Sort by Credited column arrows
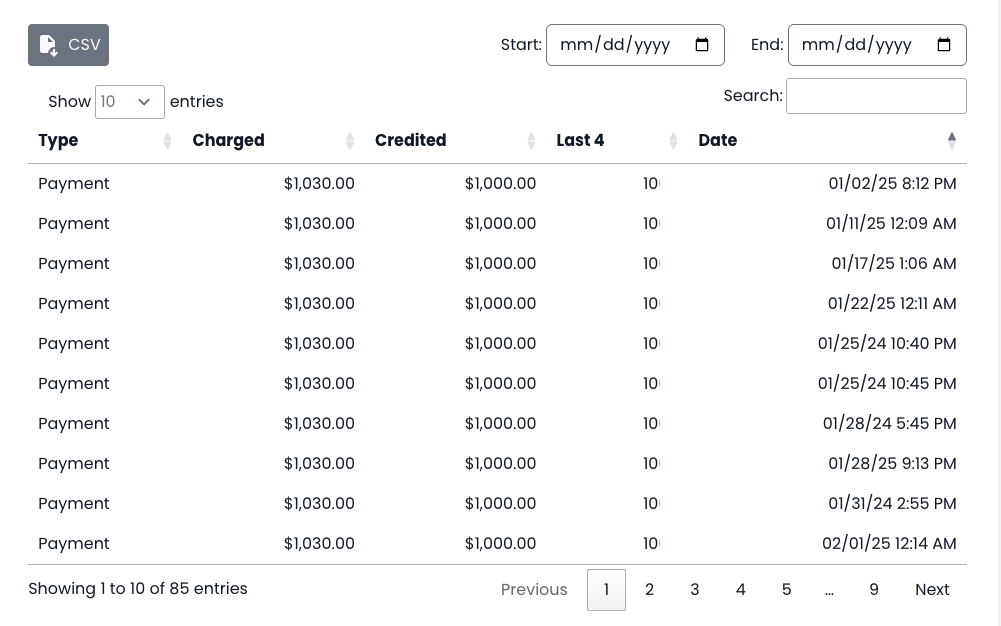The image size is (1001, 626). pyautogui.click(x=531, y=141)
